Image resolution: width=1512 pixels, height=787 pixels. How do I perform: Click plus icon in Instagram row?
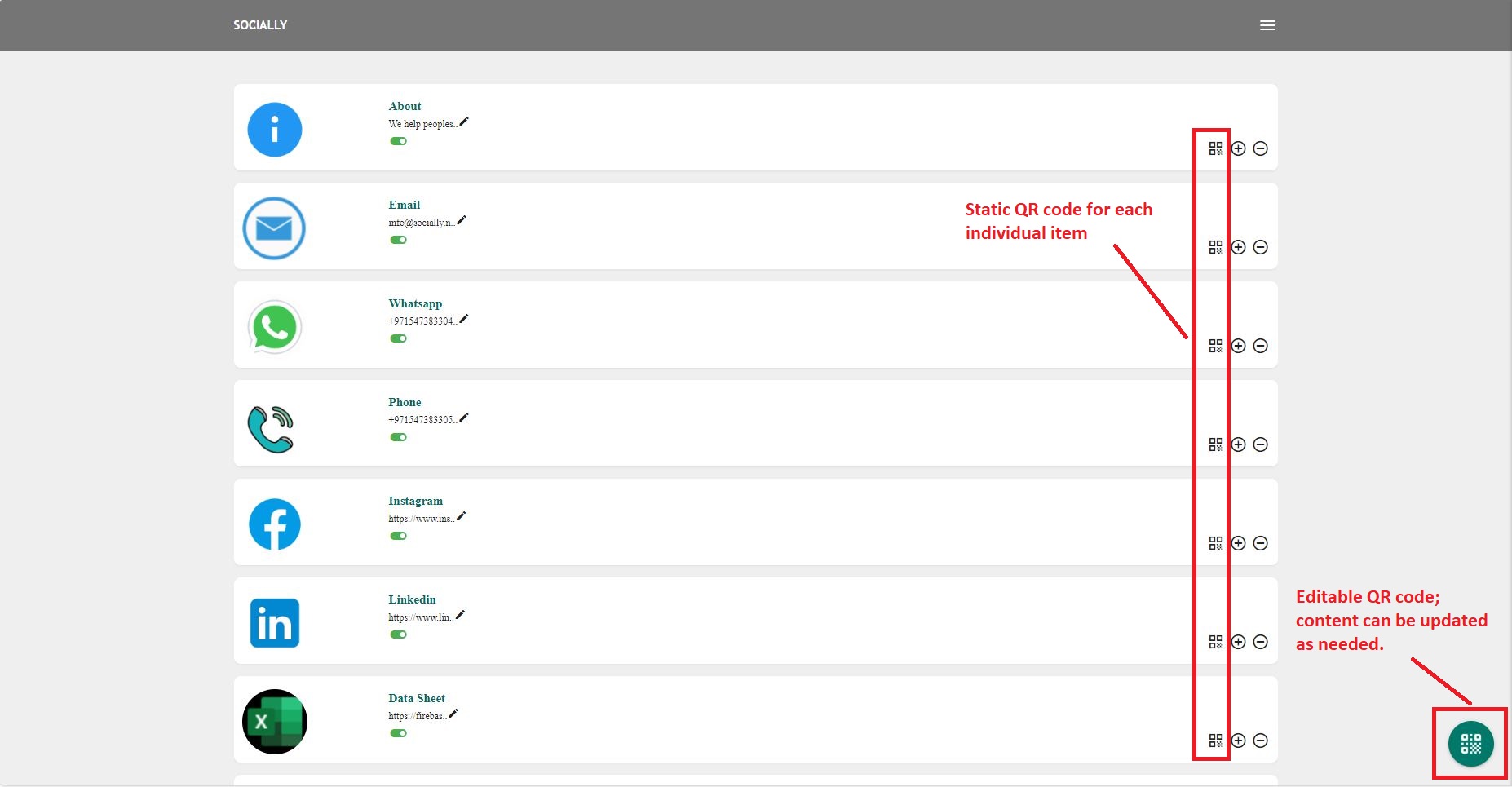click(1238, 543)
